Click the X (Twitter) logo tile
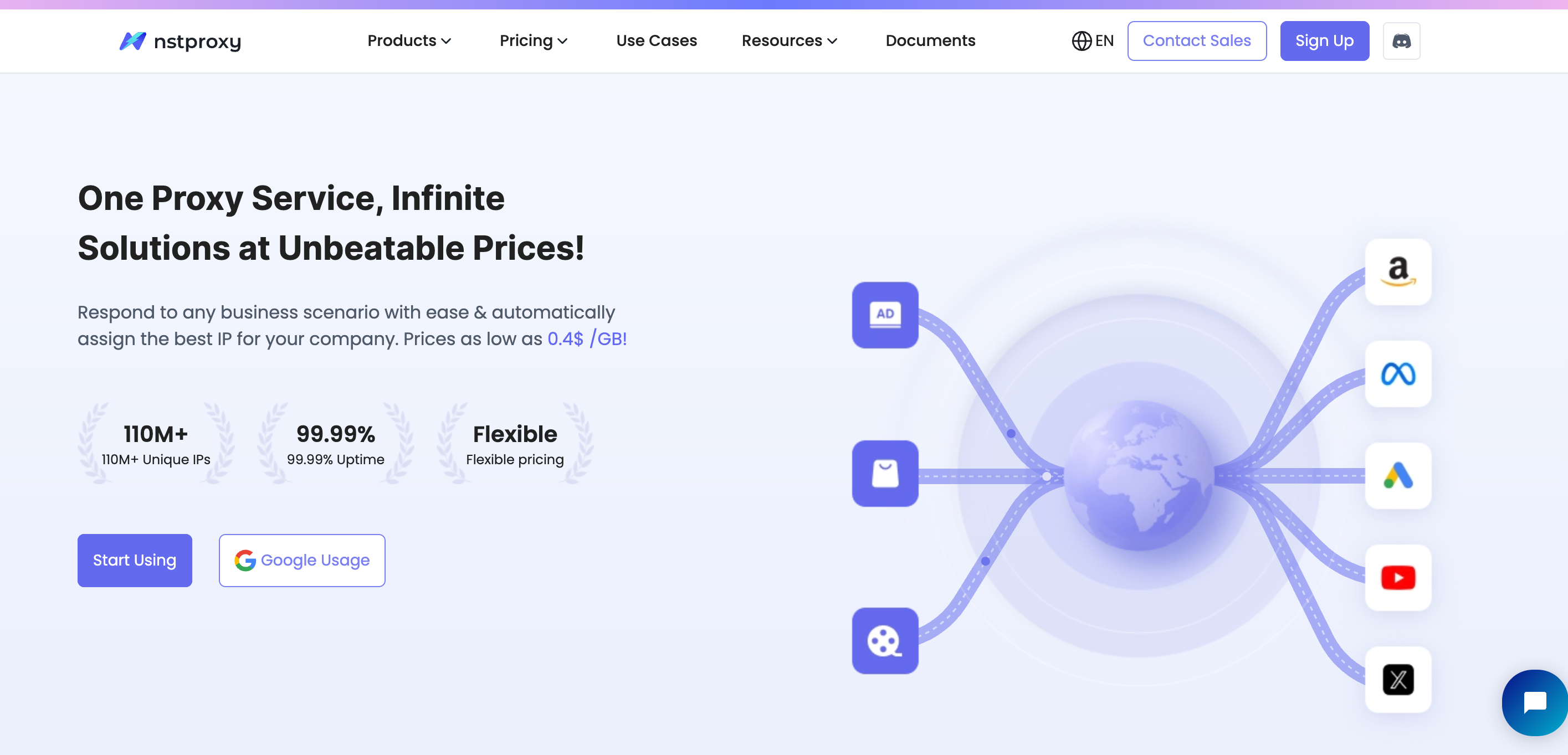 tap(1397, 679)
